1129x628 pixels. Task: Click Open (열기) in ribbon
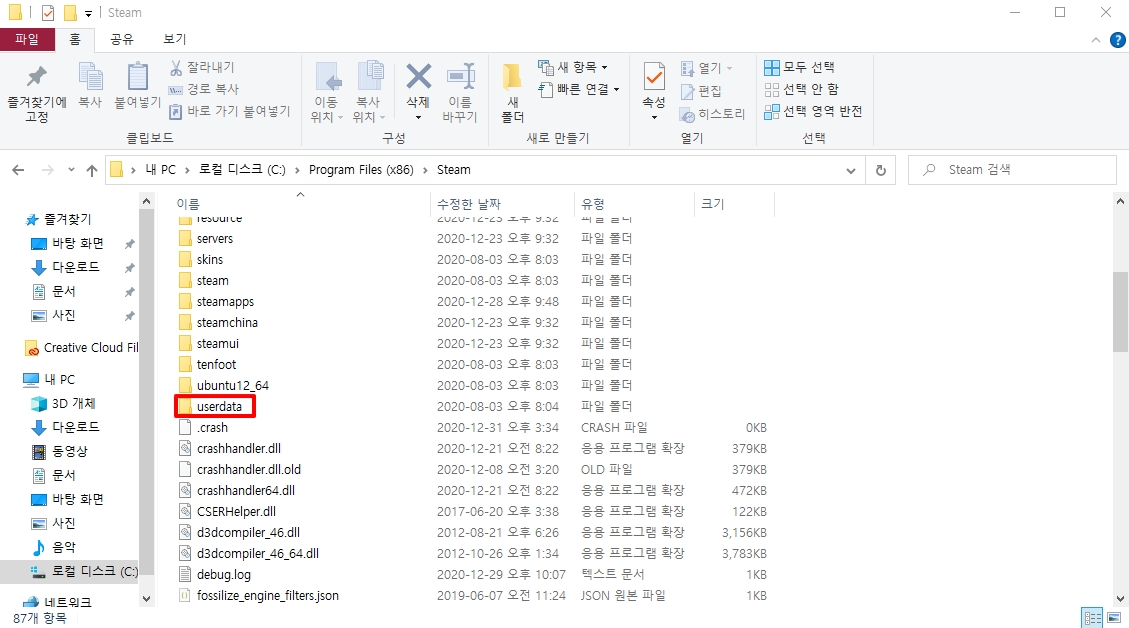(x=706, y=68)
